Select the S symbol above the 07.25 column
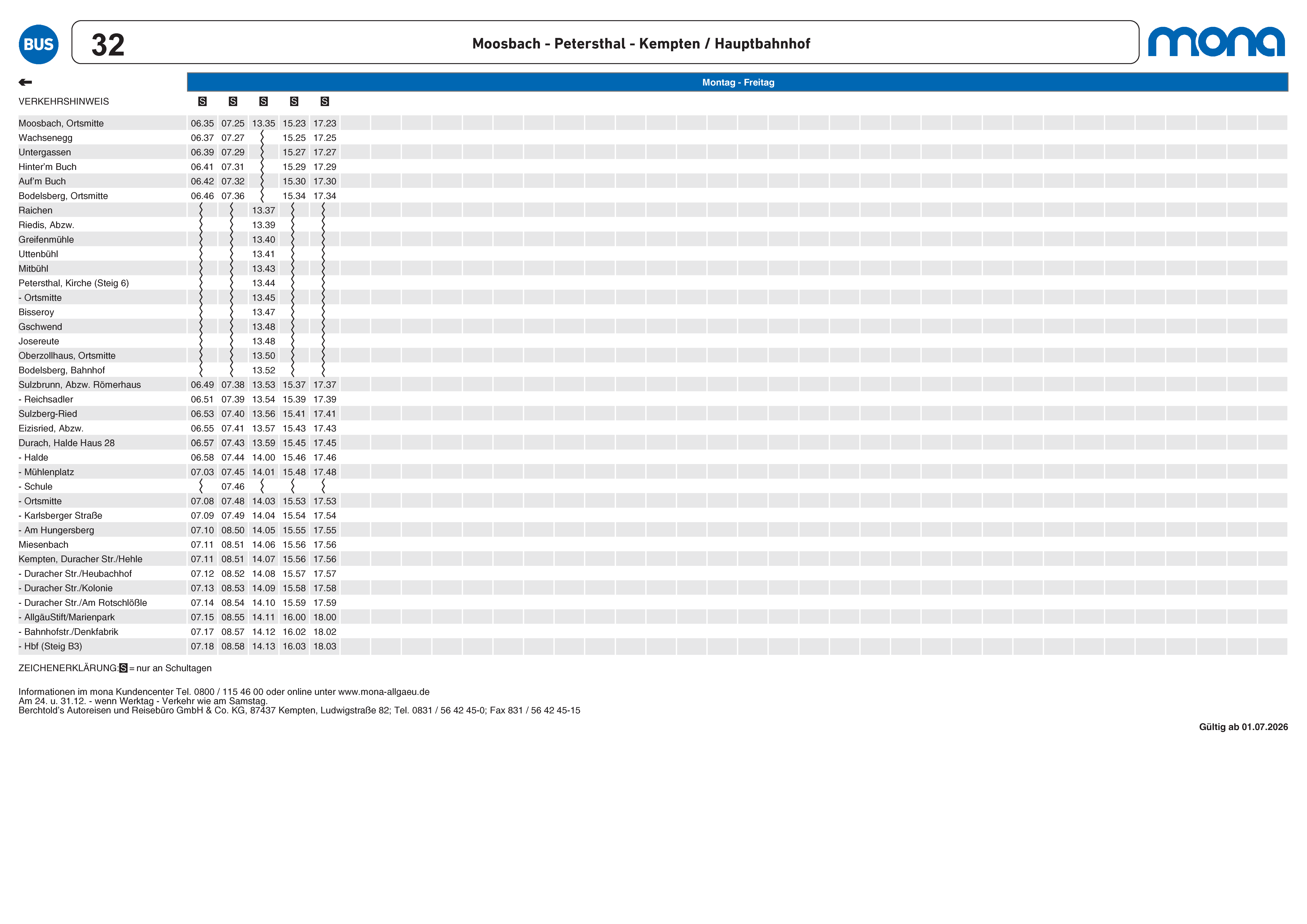The height and width of the screenshot is (924, 1307). (x=233, y=101)
